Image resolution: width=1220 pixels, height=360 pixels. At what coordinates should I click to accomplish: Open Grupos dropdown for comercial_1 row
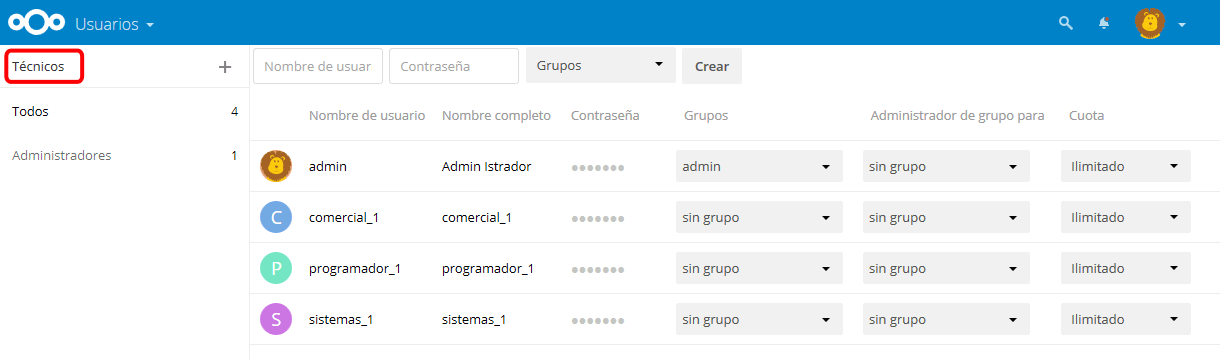759,217
